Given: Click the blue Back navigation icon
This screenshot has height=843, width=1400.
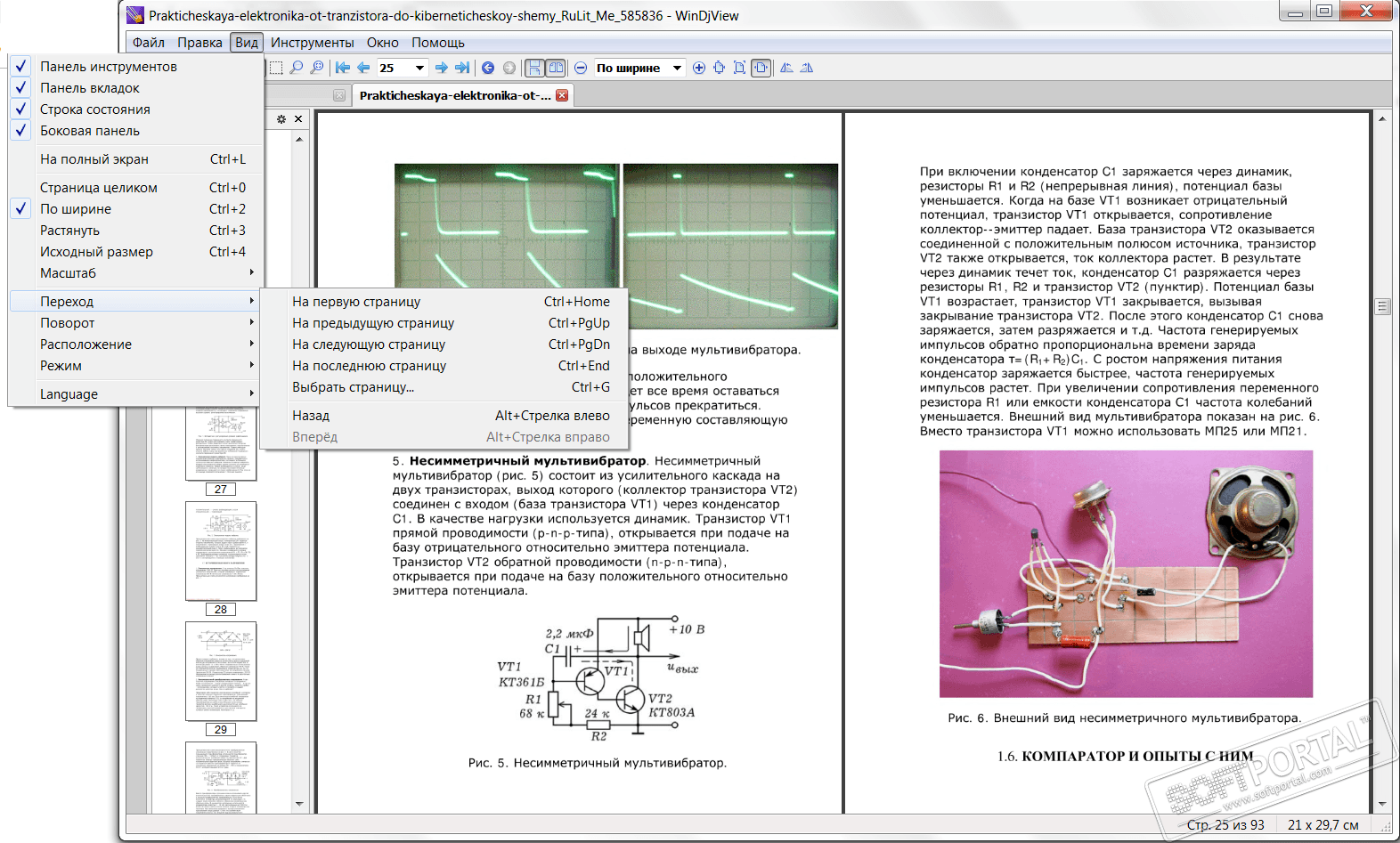Looking at the screenshot, I should click(488, 68).
